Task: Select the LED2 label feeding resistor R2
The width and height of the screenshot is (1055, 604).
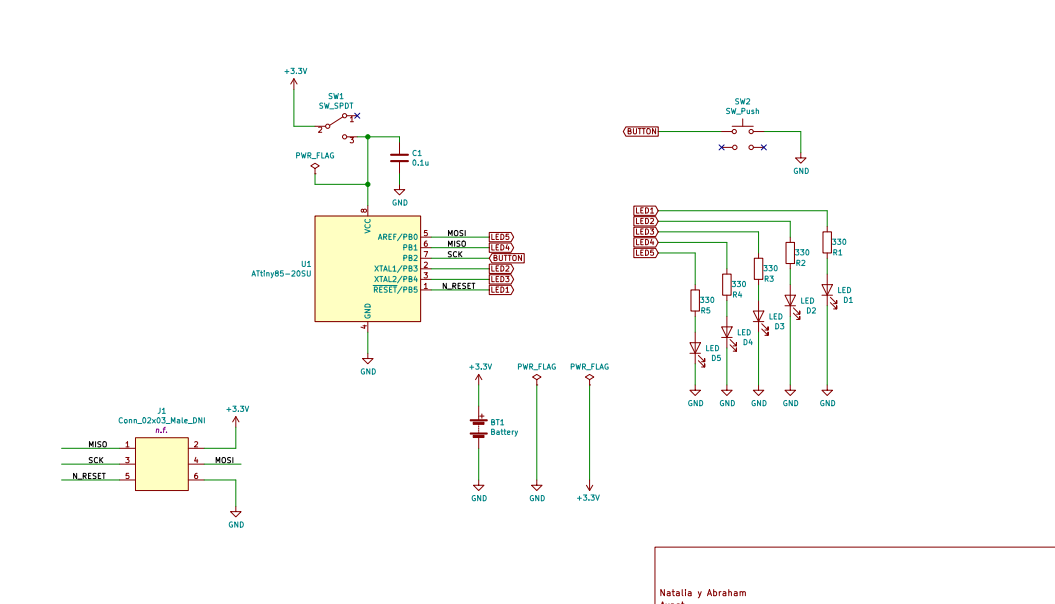Action: (x=645, y=221)
